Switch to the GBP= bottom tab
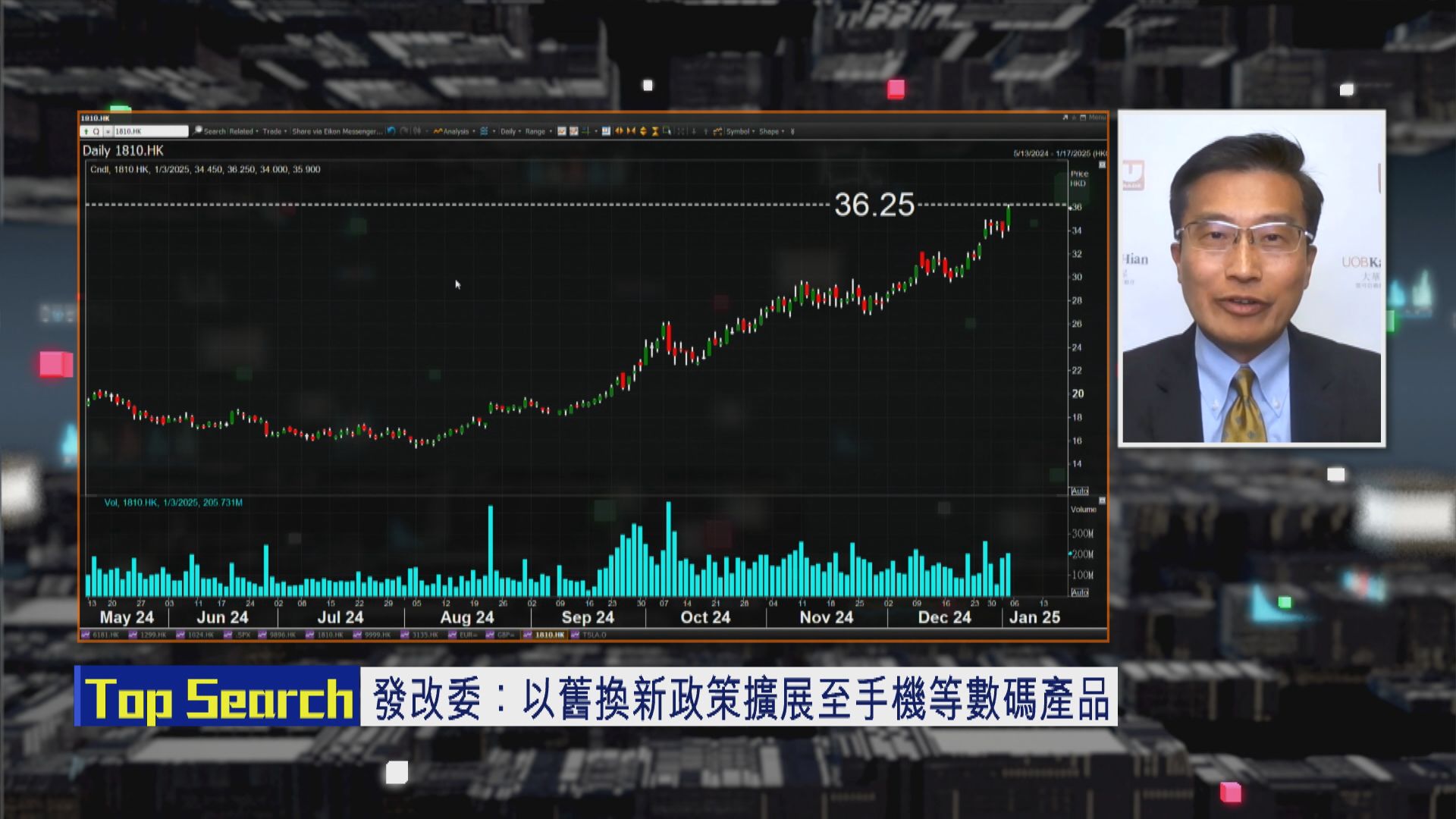This screenshot has height=819, width=1456. coord(500,635)
